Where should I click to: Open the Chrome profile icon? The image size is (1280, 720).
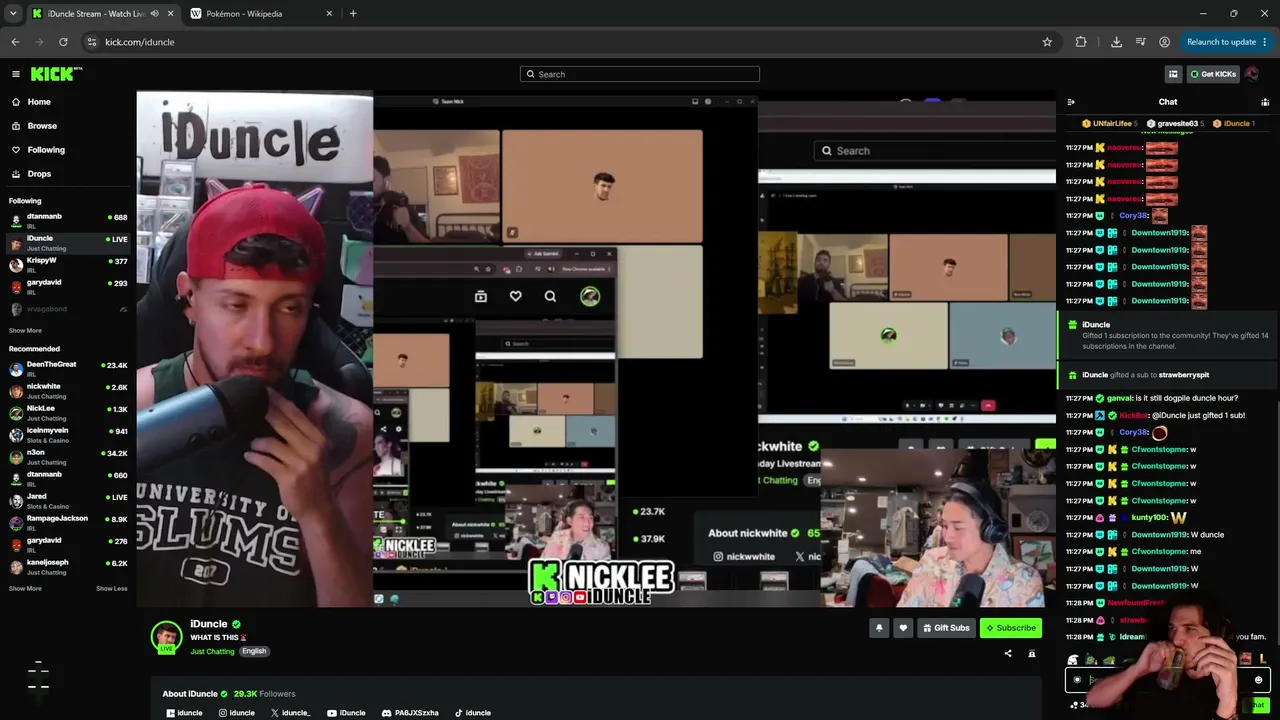point(1165,42)
